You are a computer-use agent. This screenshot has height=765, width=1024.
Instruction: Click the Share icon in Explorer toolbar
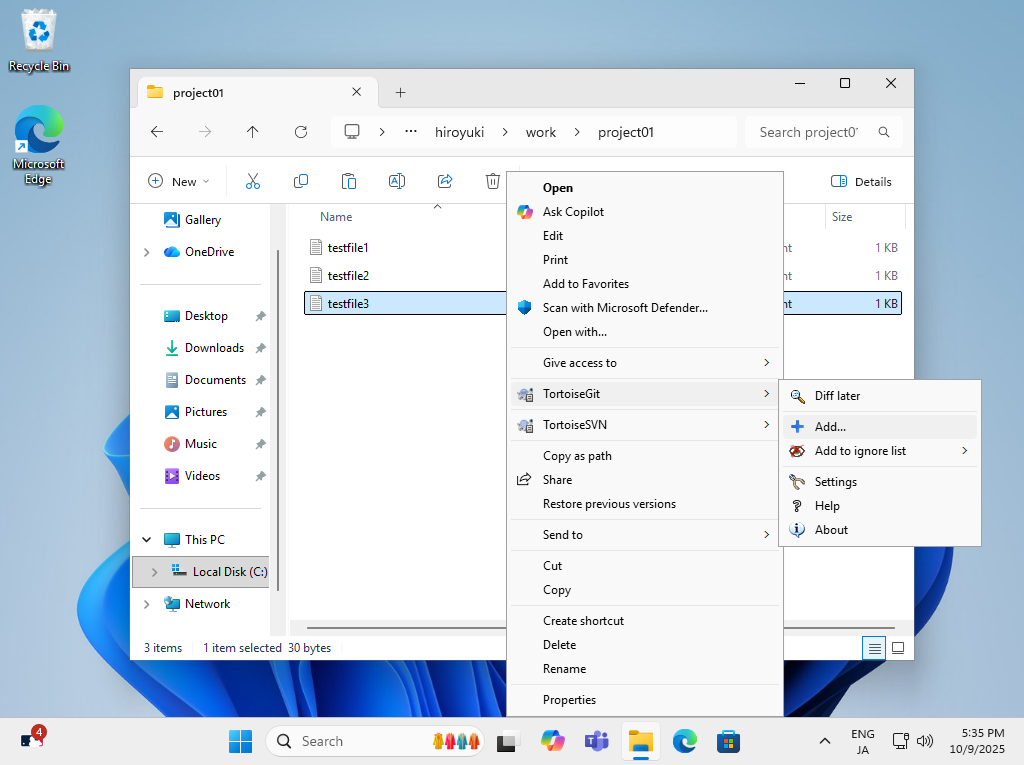(x=445, y=181)
